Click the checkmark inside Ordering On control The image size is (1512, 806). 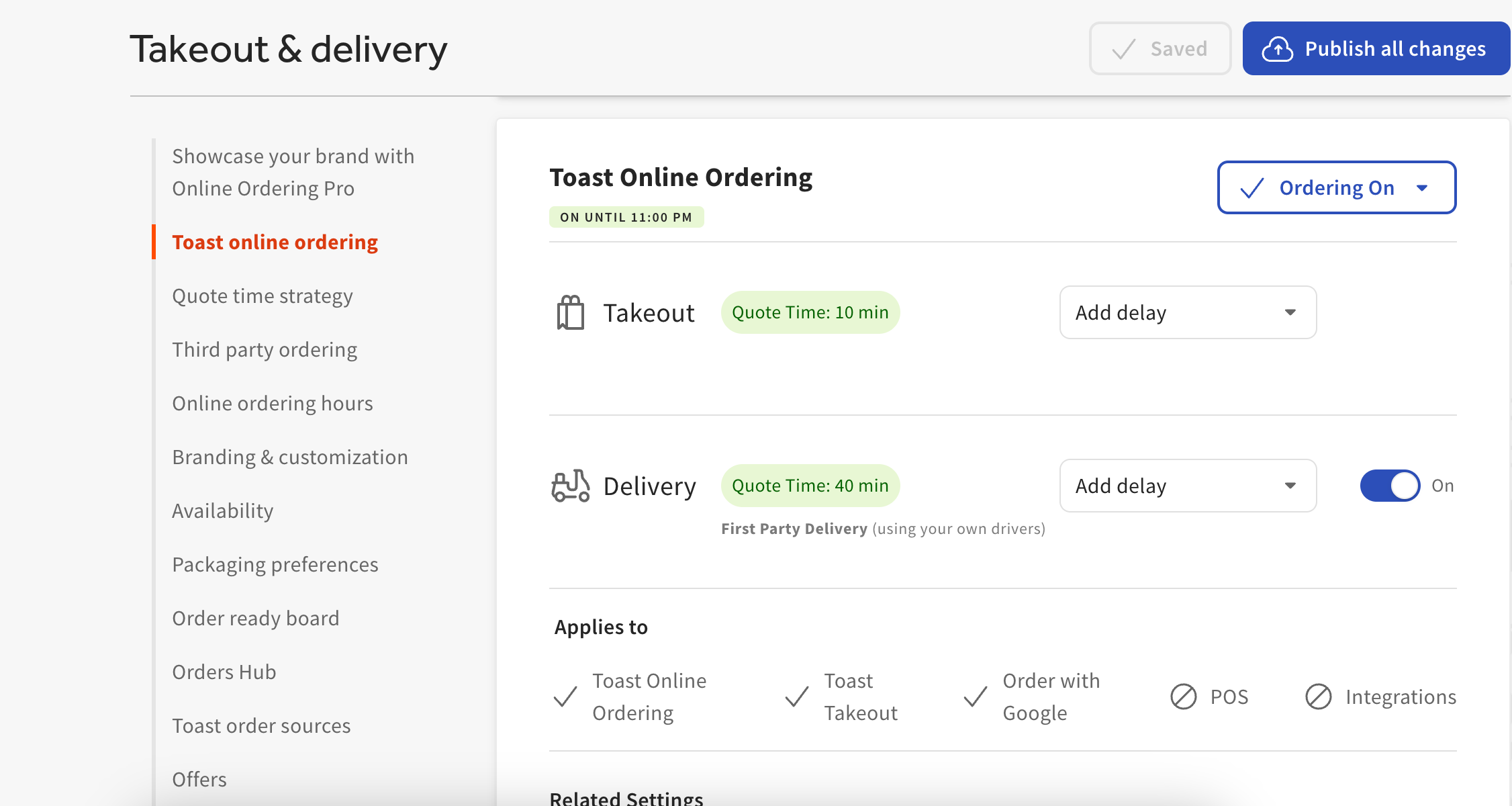click(1251, 188)
